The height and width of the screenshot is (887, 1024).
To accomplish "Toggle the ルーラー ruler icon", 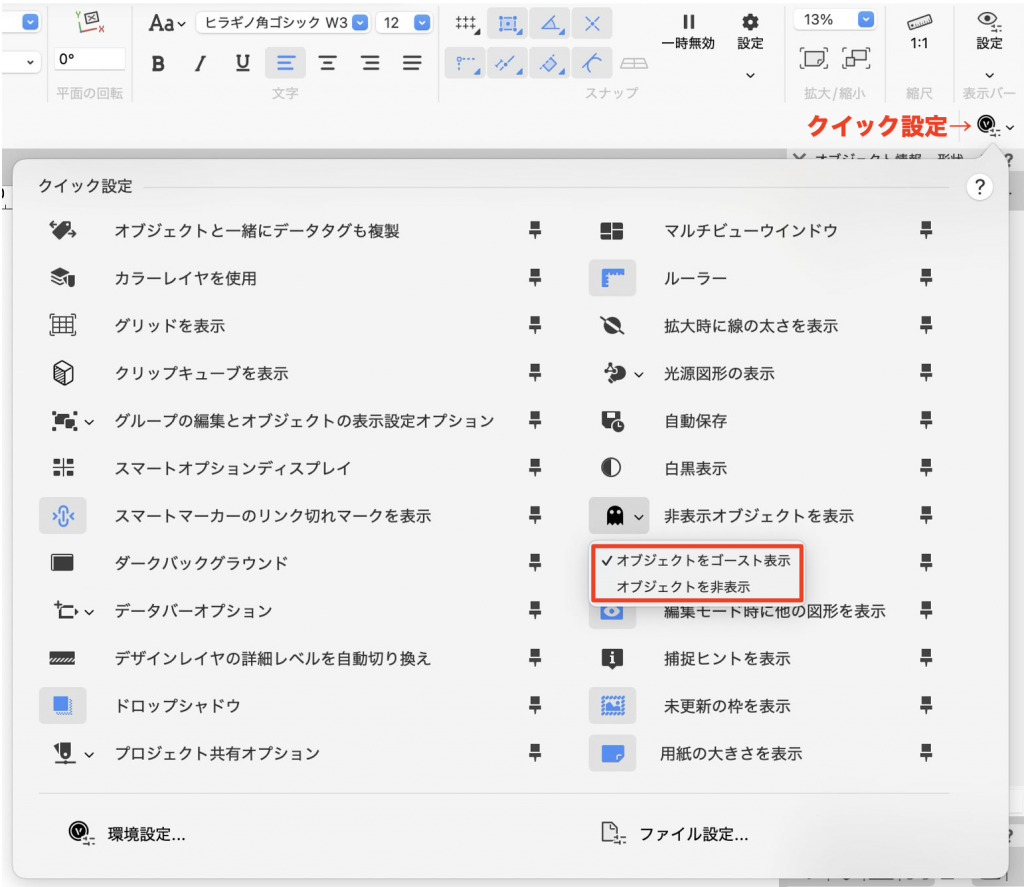I will 613,278.
